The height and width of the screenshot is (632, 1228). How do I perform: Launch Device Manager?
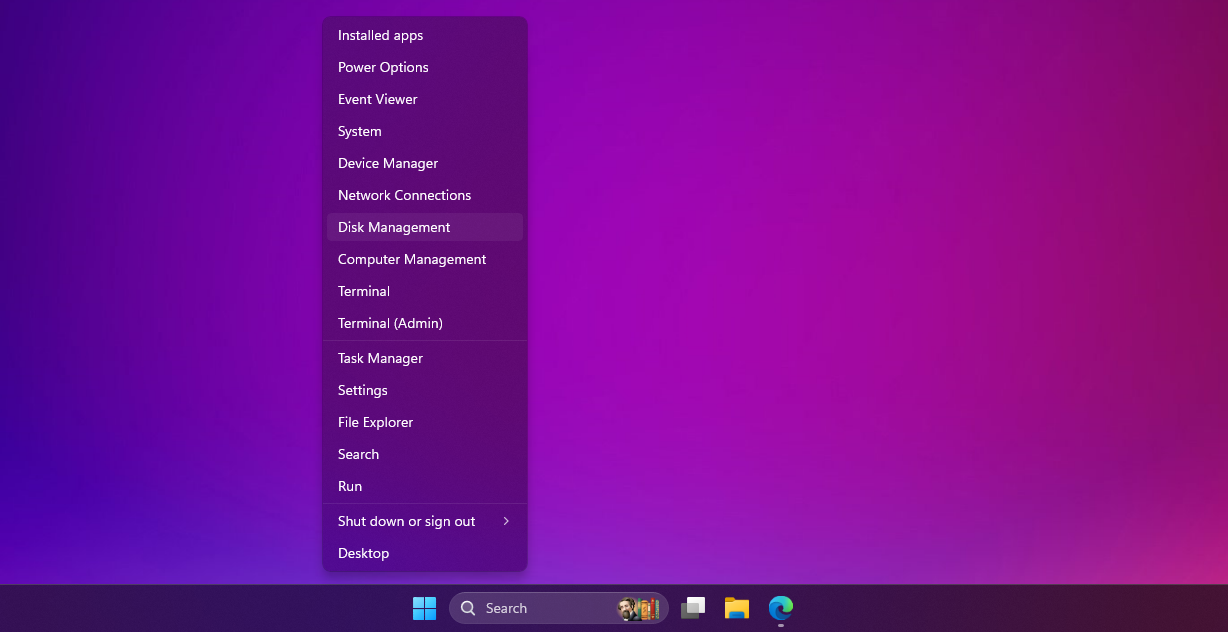tap(425, 163)
